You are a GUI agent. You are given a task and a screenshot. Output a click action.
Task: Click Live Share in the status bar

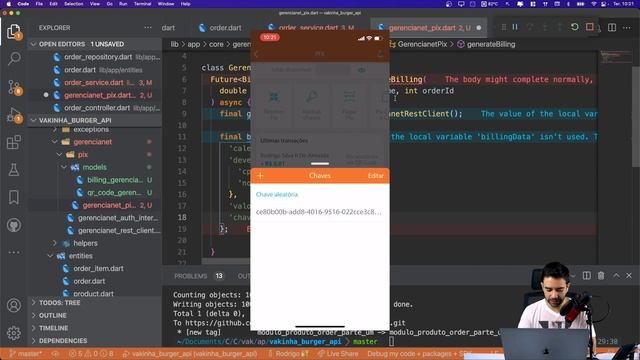tap(338, 353)
